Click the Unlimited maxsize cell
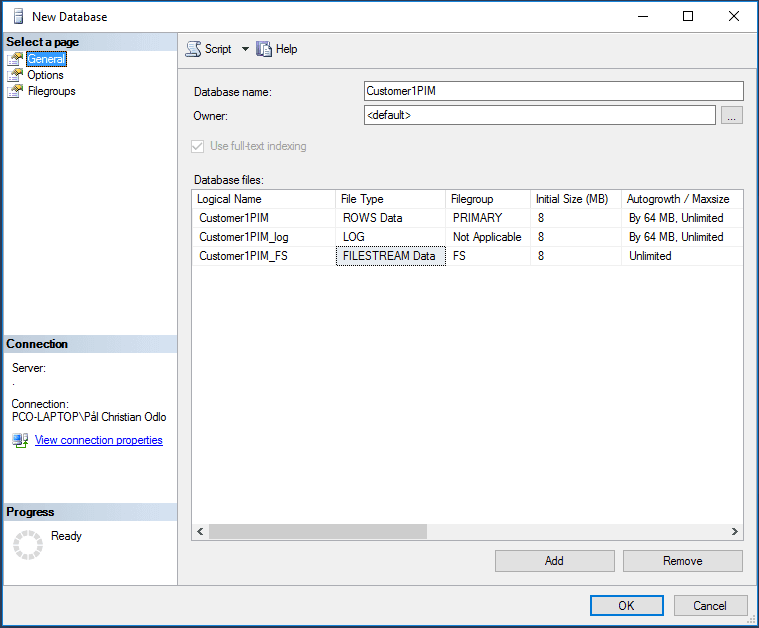 682,256
